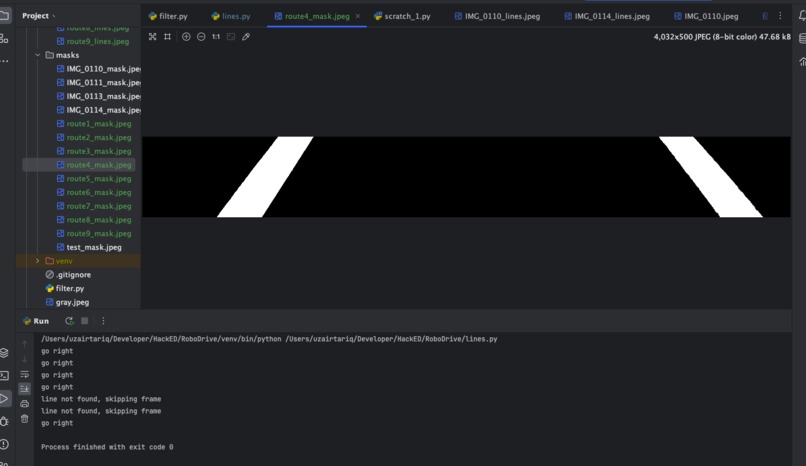Switch to the filter.py tab

[168, 16]
